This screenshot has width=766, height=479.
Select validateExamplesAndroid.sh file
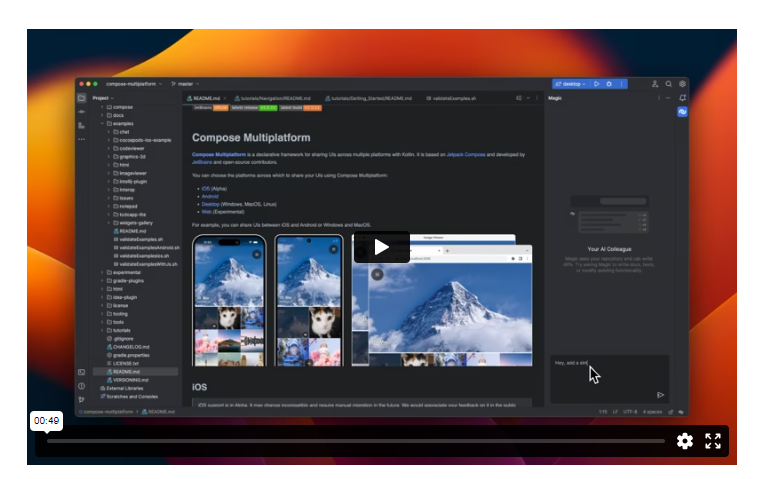[x=149, y=248]
